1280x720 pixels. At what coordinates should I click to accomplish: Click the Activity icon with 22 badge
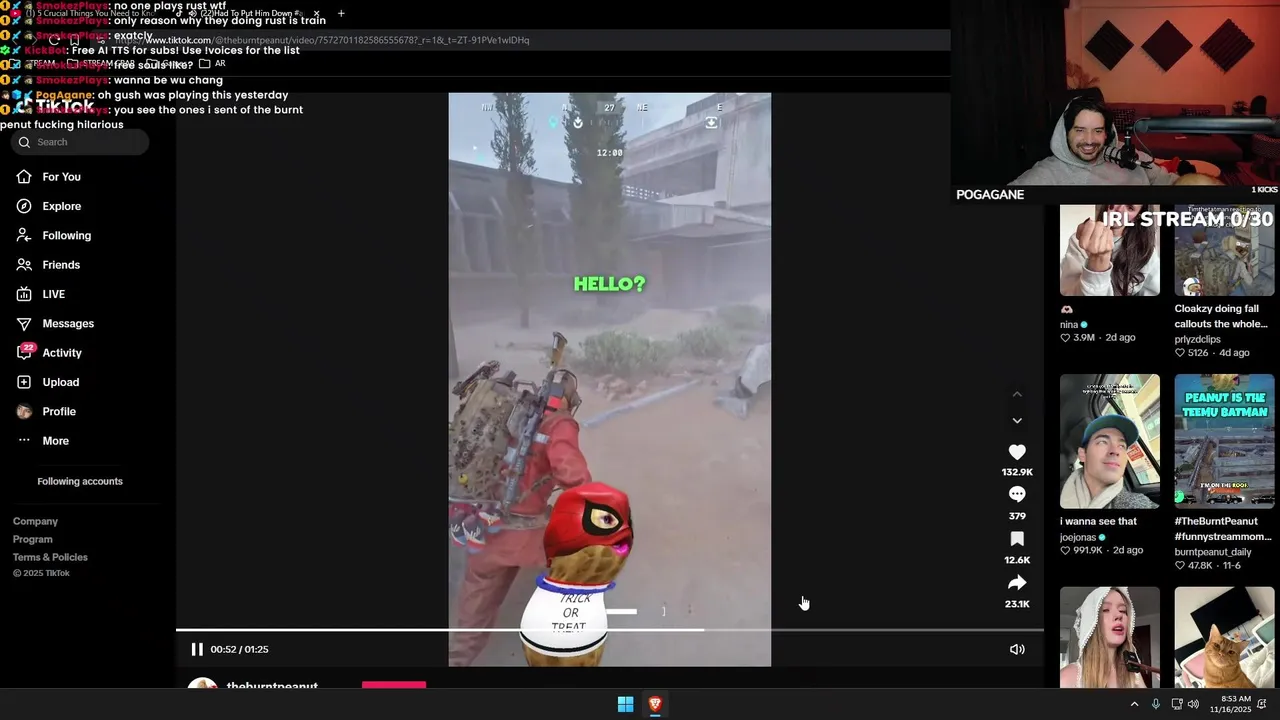coord(25,352)
